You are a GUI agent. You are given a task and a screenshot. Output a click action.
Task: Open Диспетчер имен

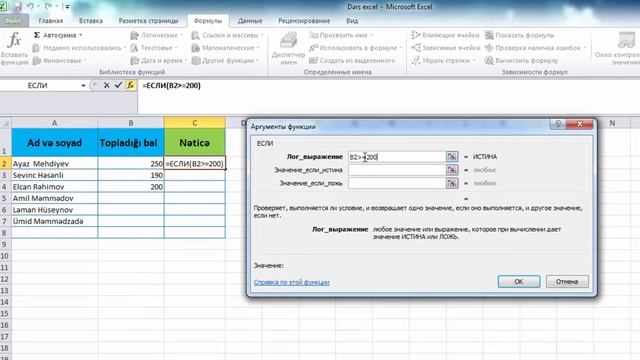pos(289,48)
